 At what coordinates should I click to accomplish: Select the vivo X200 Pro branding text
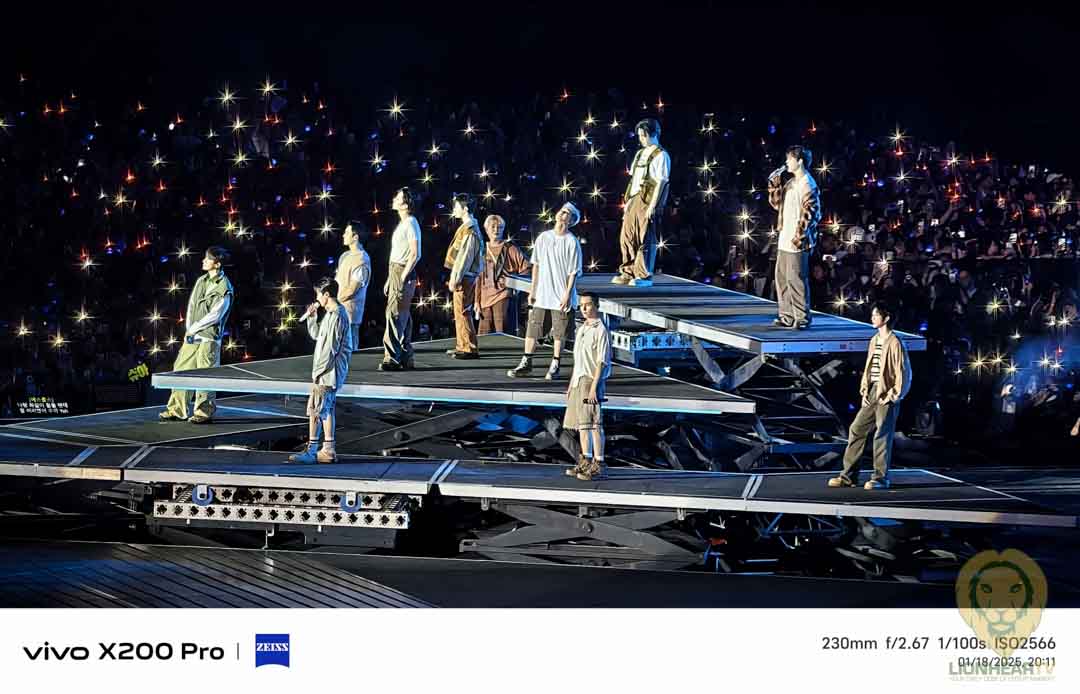click(x=123, y=651)
